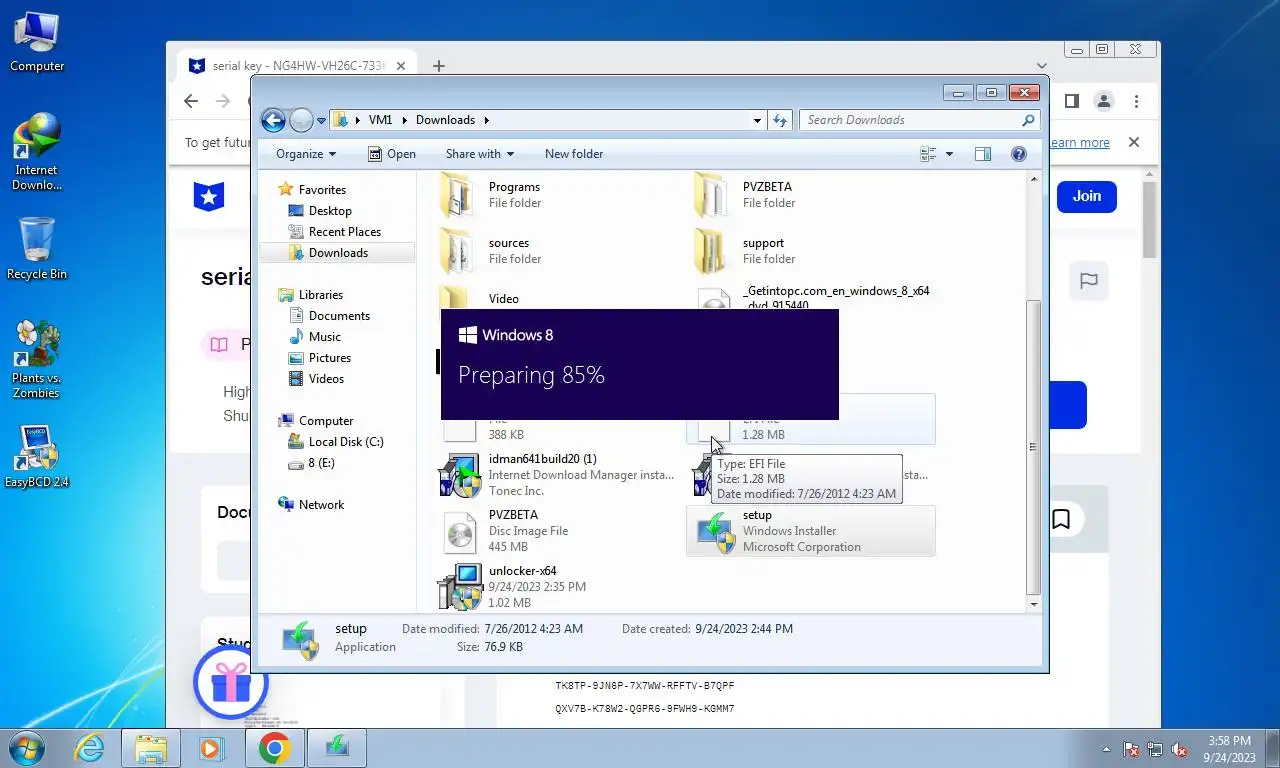Viewport: 1280px width, 768px height.
Task: Refresh the Downloads folder view
Action: pos(781,120)
